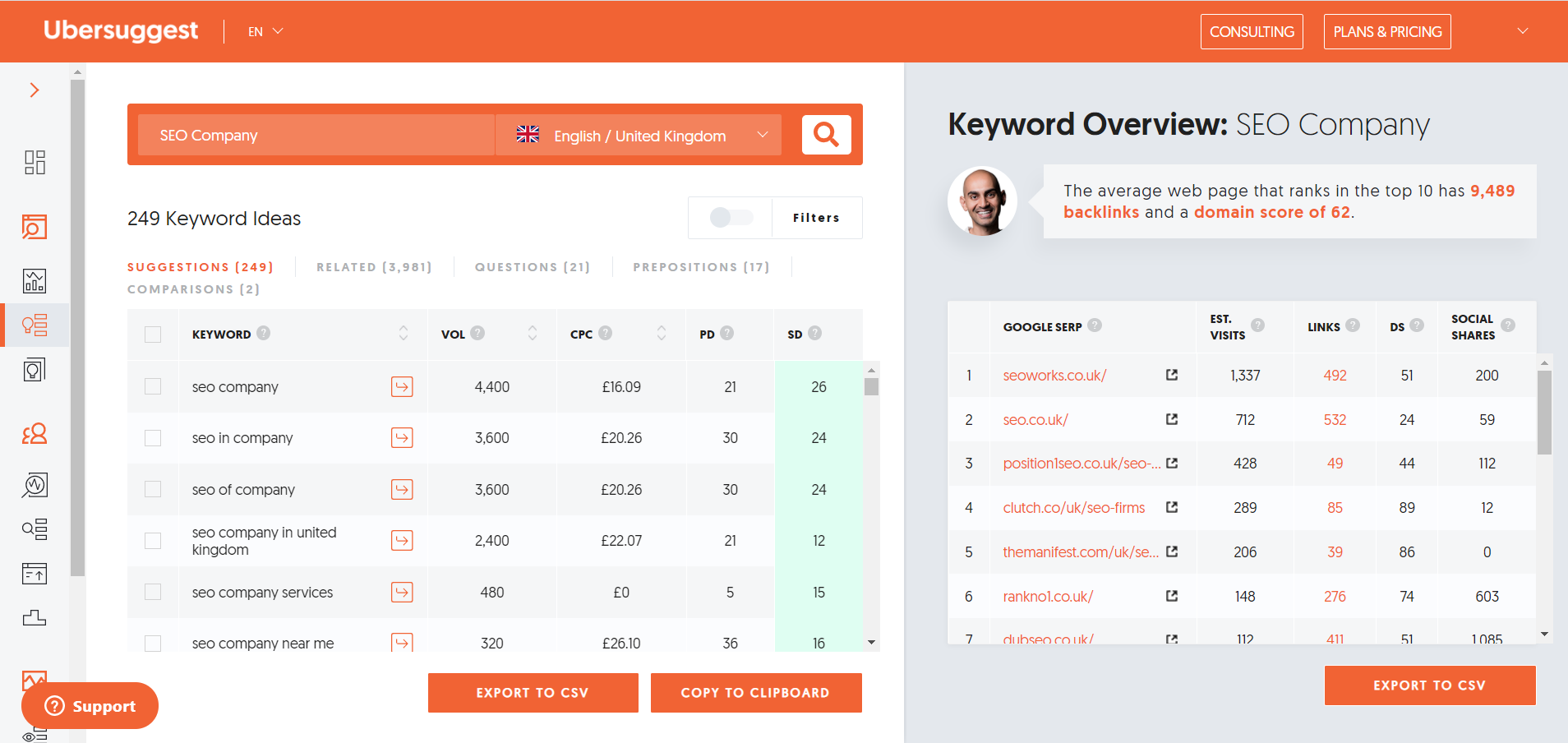Click the SEO Company search input field
The width and height of the screenshot is (1568, 743).
point(316,135)
